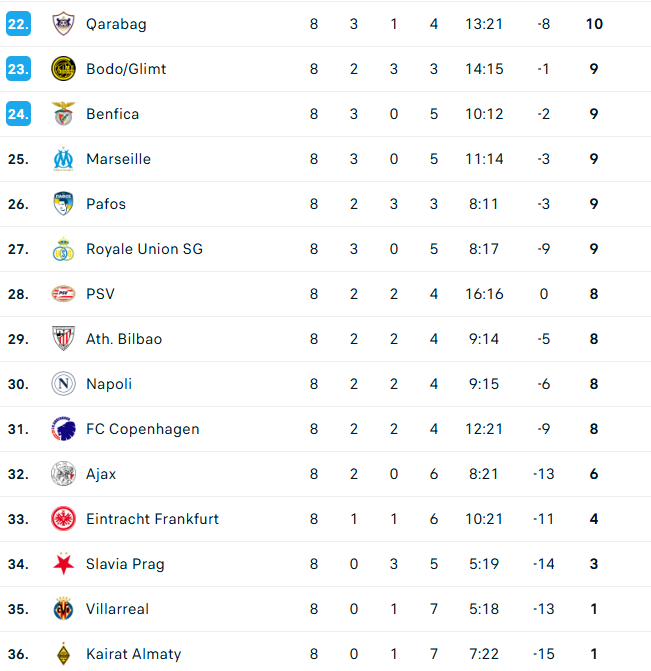Viewport: 651px width, 671px height.
Task: Open the Kairat Almaty team link
Action: coord(133,654)
